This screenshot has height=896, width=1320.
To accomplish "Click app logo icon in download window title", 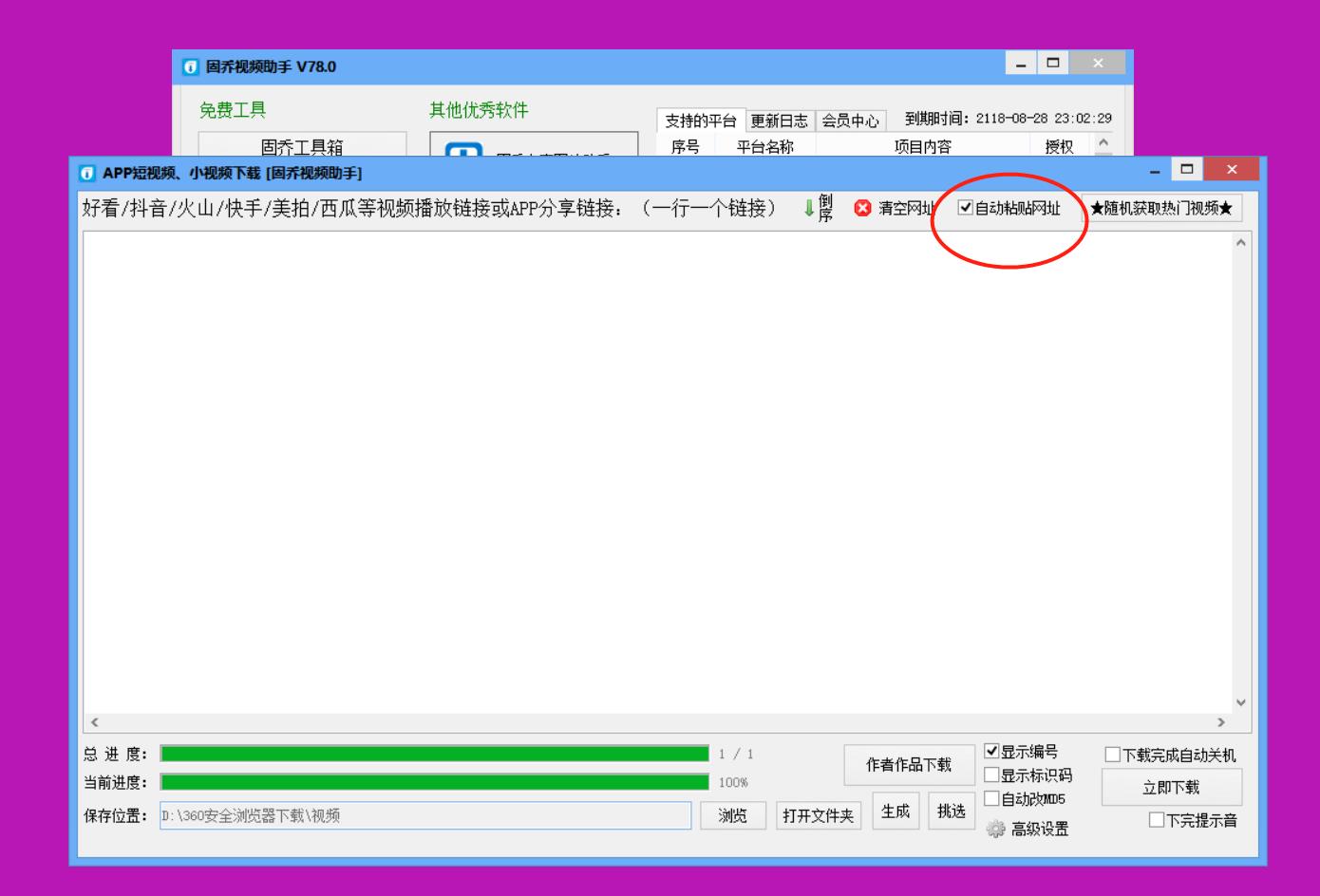I will (x=87, y=173).
